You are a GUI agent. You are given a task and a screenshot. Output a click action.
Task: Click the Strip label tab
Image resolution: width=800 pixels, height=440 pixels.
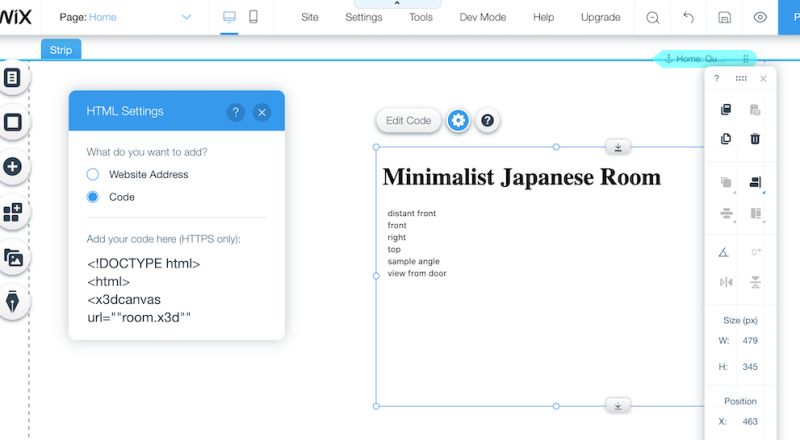pyautogui.click(x=61, y=50)
